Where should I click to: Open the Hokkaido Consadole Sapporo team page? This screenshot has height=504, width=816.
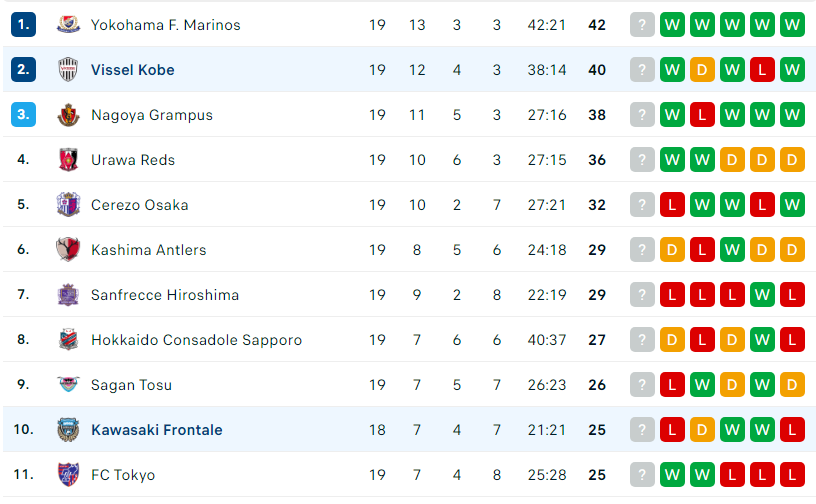point(196,340)
